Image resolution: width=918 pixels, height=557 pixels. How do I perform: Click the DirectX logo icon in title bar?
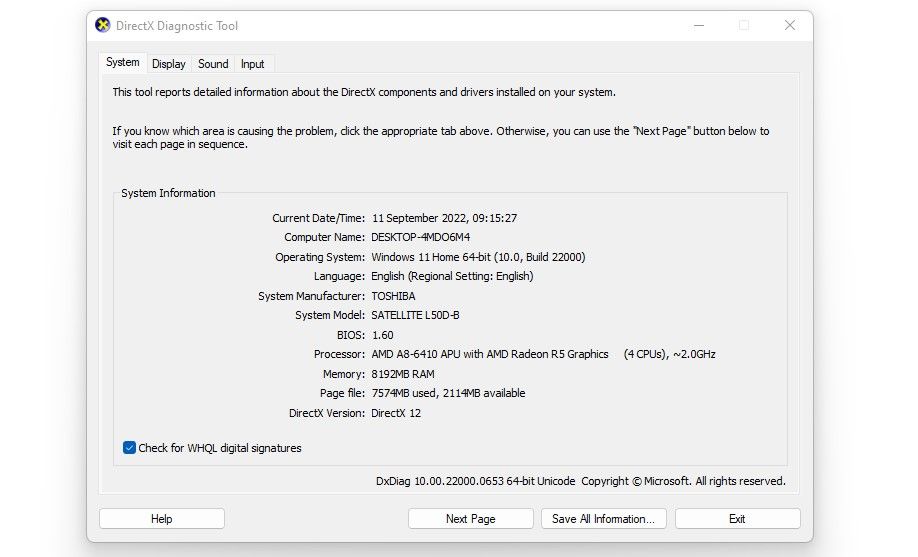click(102, 25)
